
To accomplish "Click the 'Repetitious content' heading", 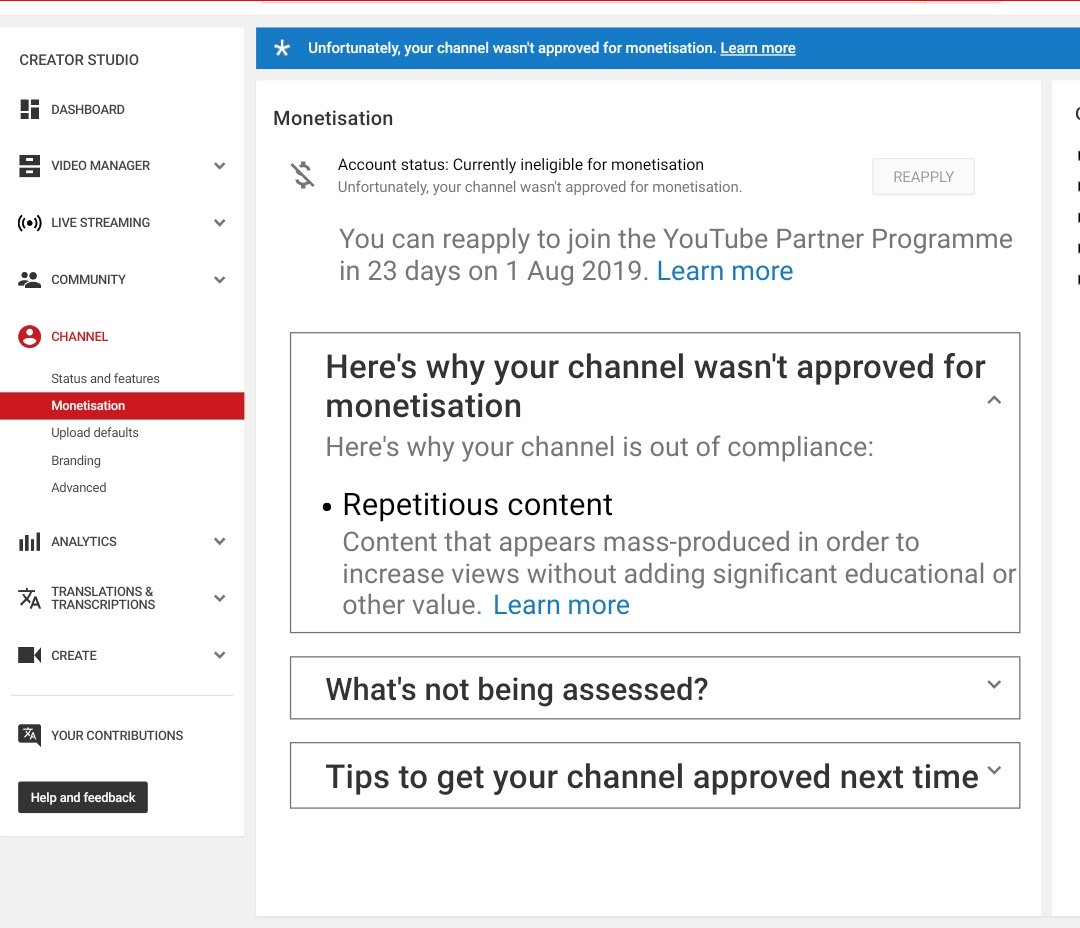I will point(477,505).
